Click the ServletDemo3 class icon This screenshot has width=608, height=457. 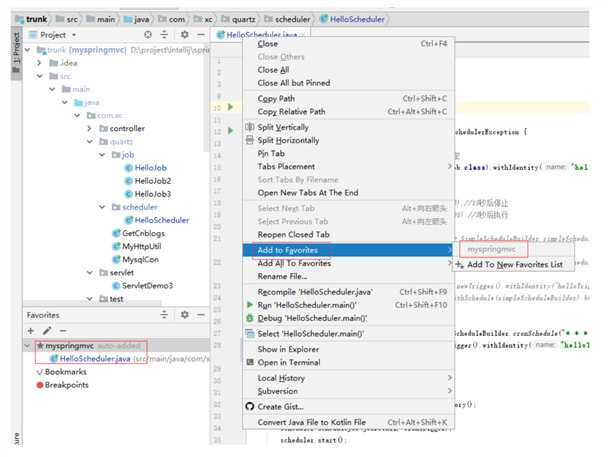coord(116,286)
